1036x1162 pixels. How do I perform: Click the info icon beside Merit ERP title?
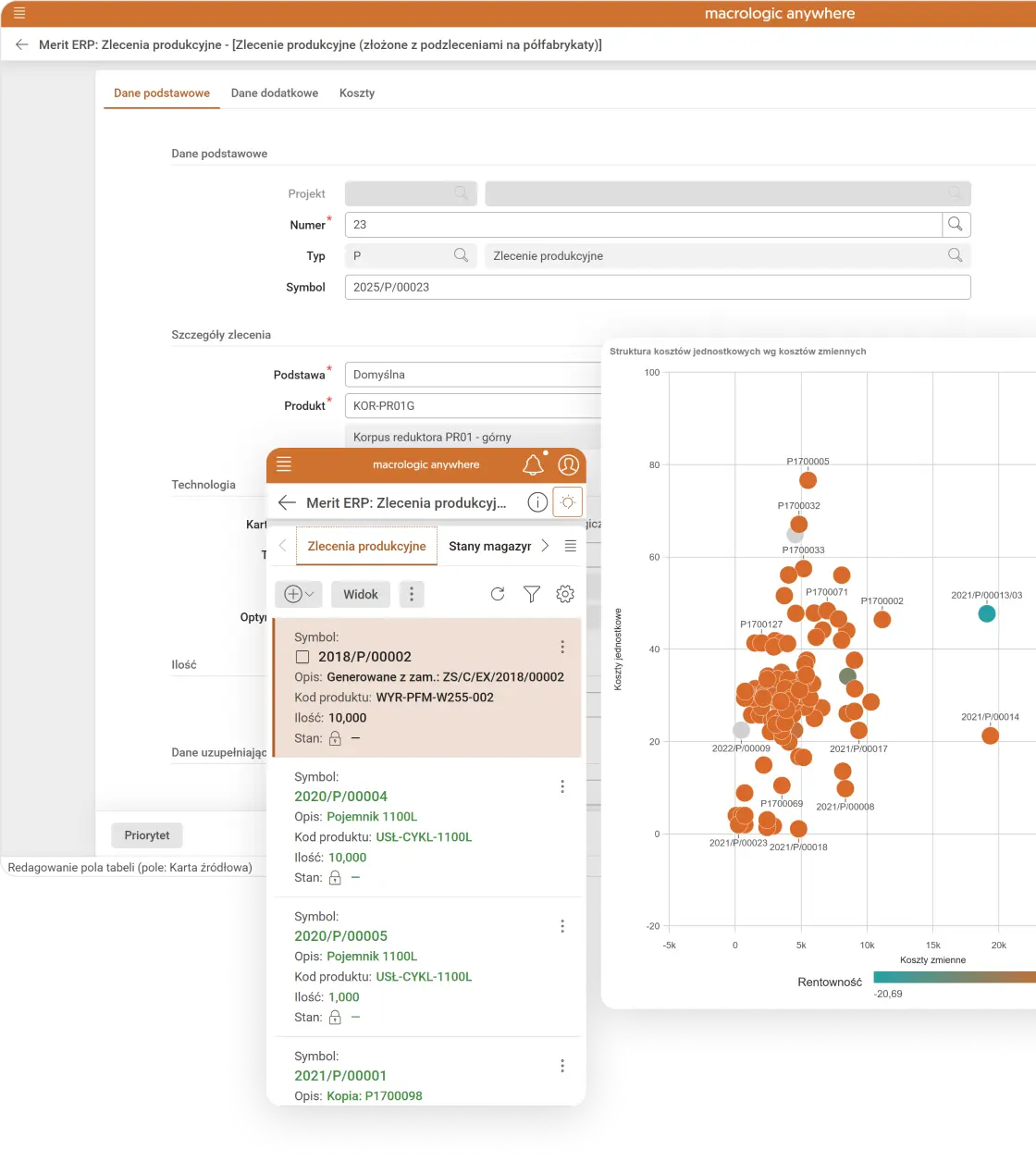[x=537, y=502]
